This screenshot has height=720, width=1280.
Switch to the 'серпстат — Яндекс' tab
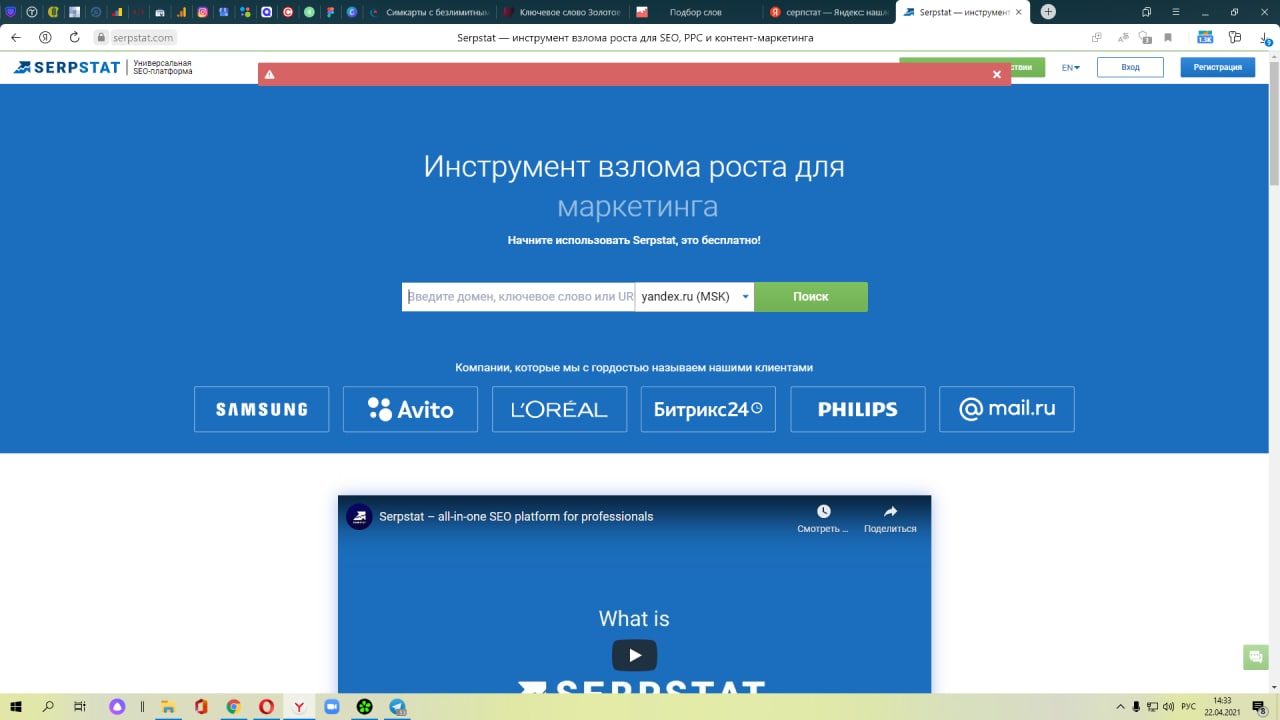pyautogui.click(x=829, y=12)
